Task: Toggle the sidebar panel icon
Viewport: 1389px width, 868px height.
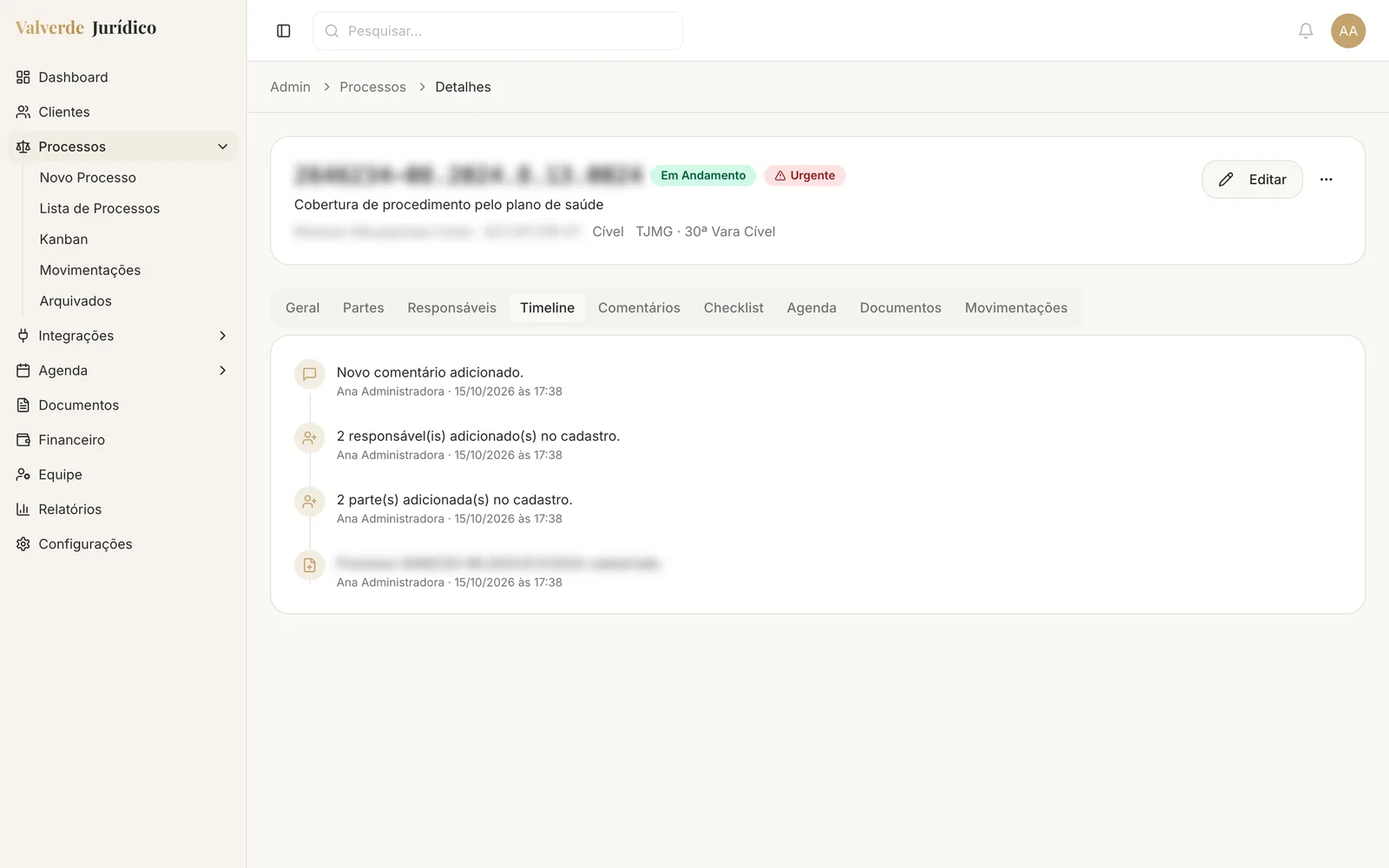Action: [283, 31]
